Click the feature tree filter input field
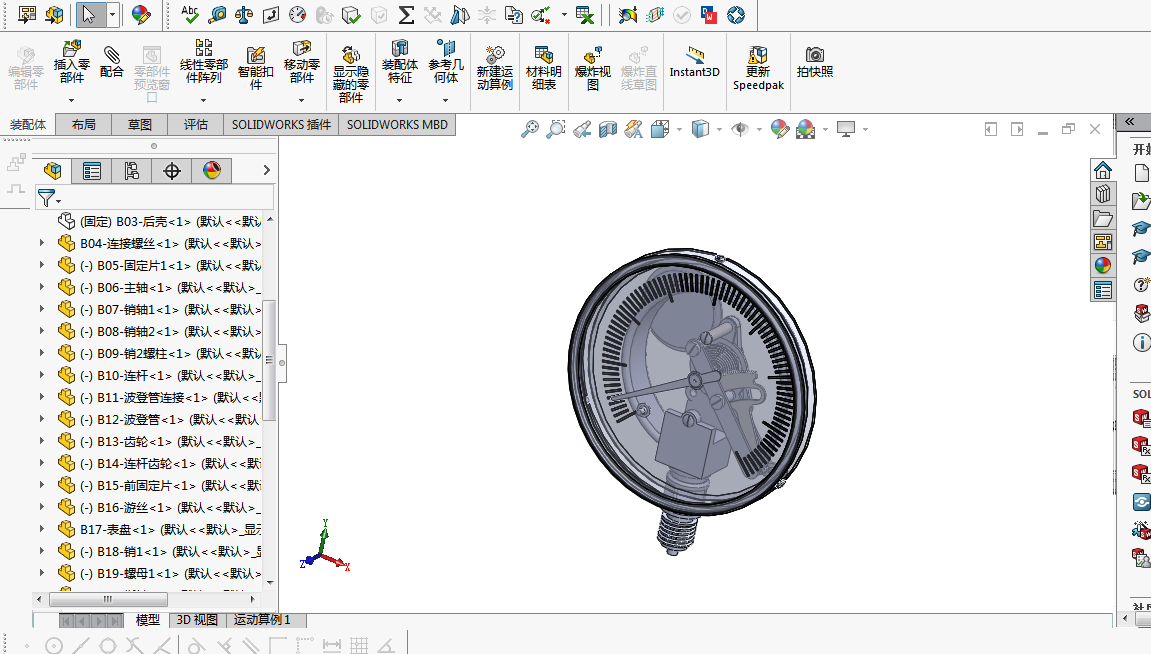1151x654 pixels. [x=167, y=197]
